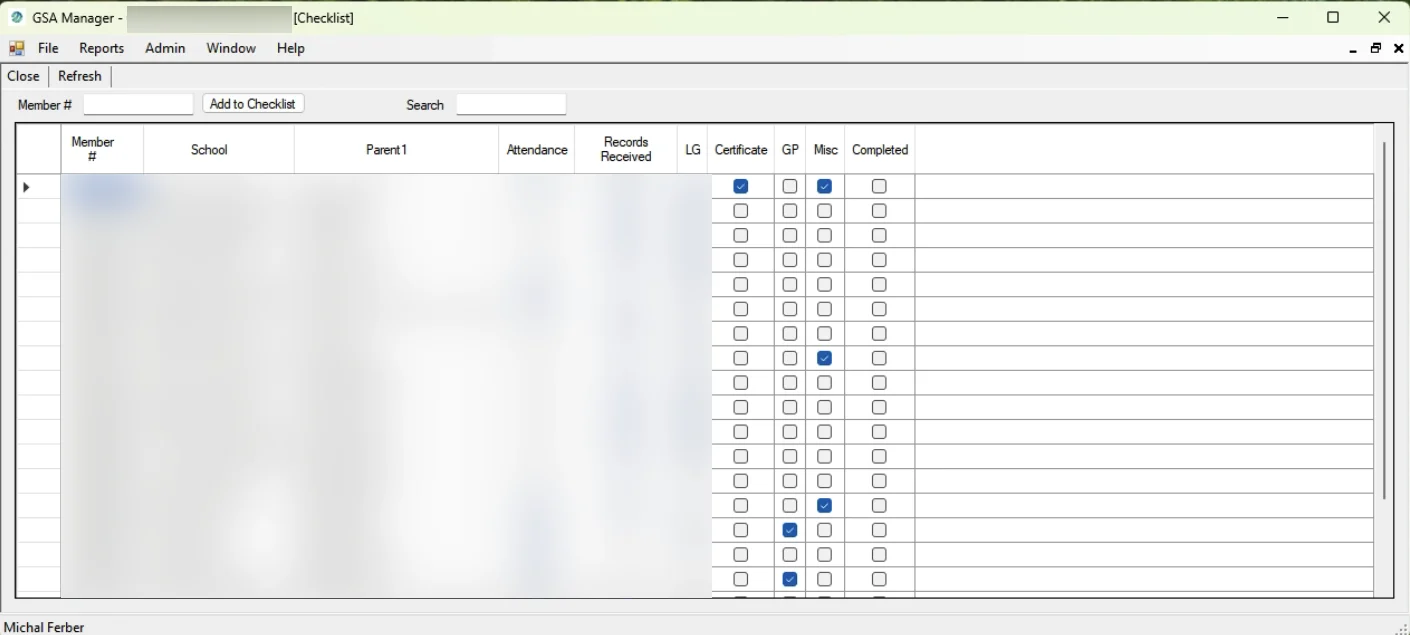This screenshot has width=1410, height=635.
Task: Enable the GP checkbox on the first row
Action: (789, 186)
